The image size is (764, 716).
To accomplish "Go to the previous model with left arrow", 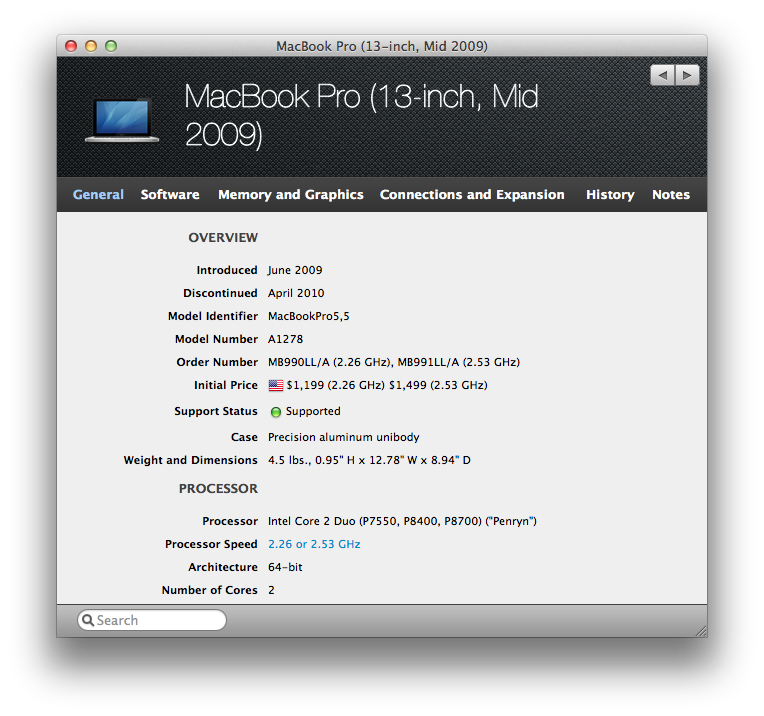I will coord(663,76).
